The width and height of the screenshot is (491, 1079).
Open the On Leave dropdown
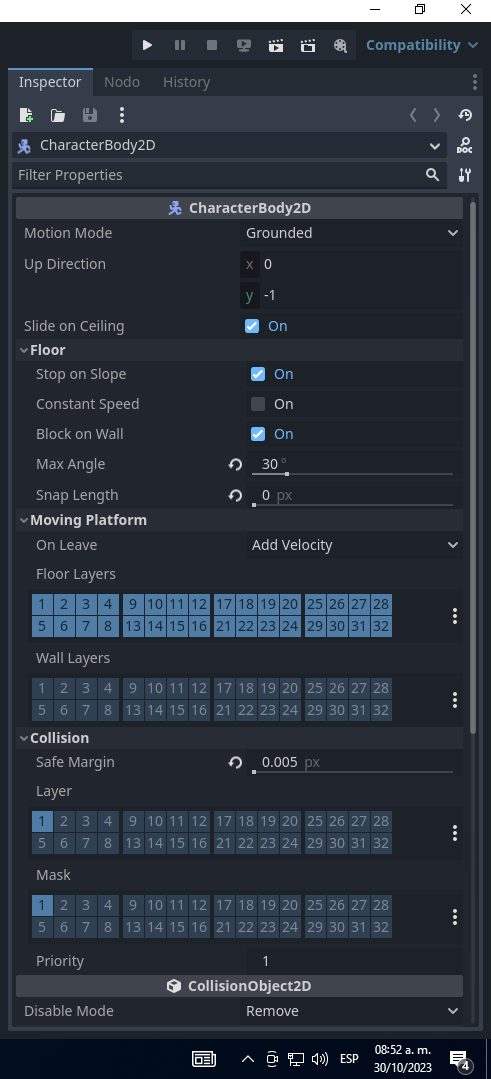[354, 545]
